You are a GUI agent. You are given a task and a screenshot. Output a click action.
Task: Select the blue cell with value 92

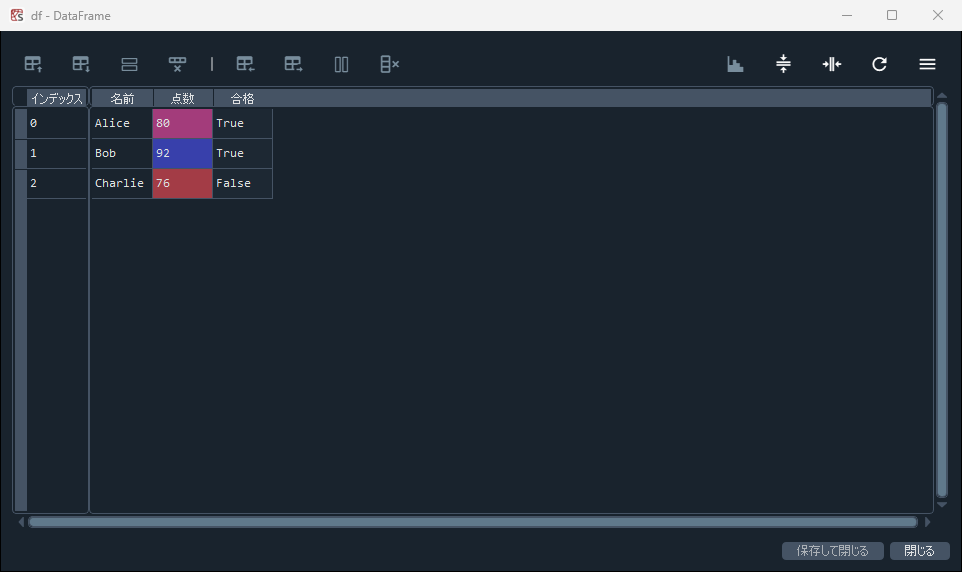[182, 153]
